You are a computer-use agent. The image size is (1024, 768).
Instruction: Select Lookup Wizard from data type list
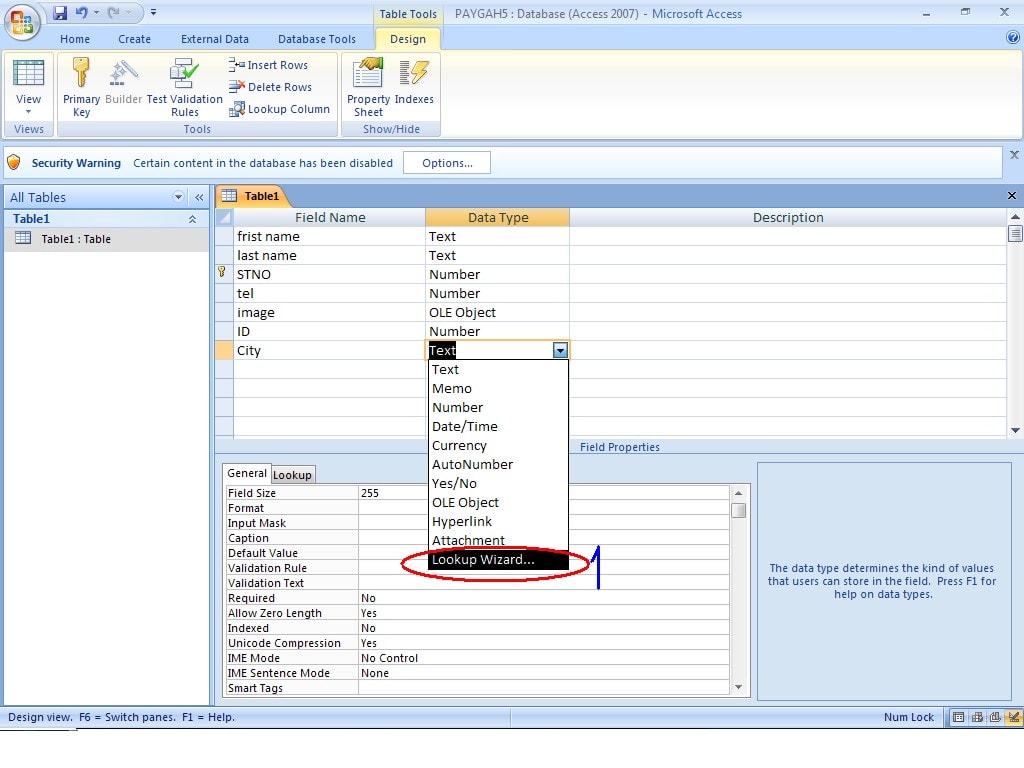click(x=483, y=560)
